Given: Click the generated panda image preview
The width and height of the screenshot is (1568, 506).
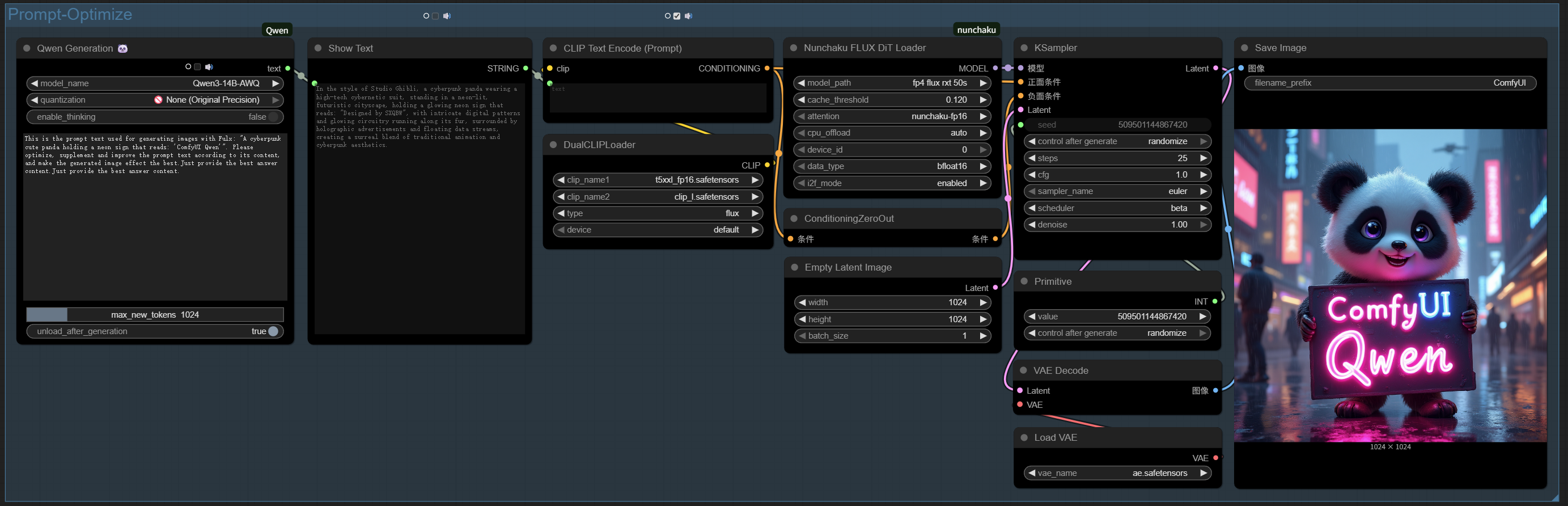Looking at the screenshot, I should [x=1390, y=285].
